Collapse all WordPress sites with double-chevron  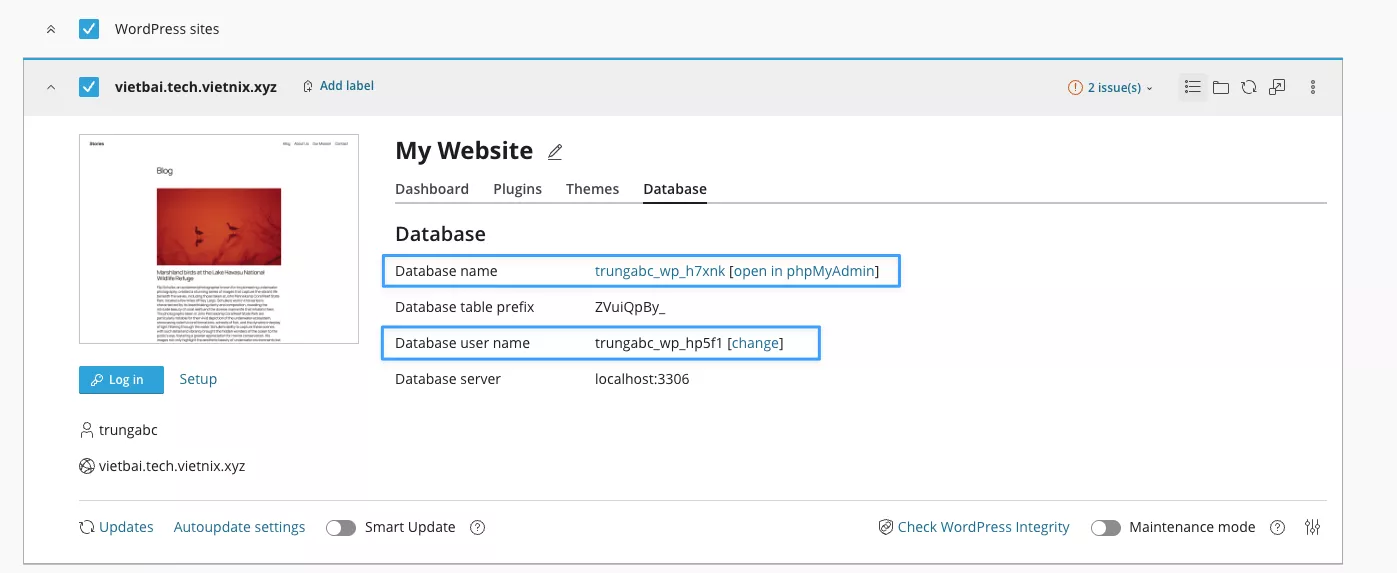(51, 29)
